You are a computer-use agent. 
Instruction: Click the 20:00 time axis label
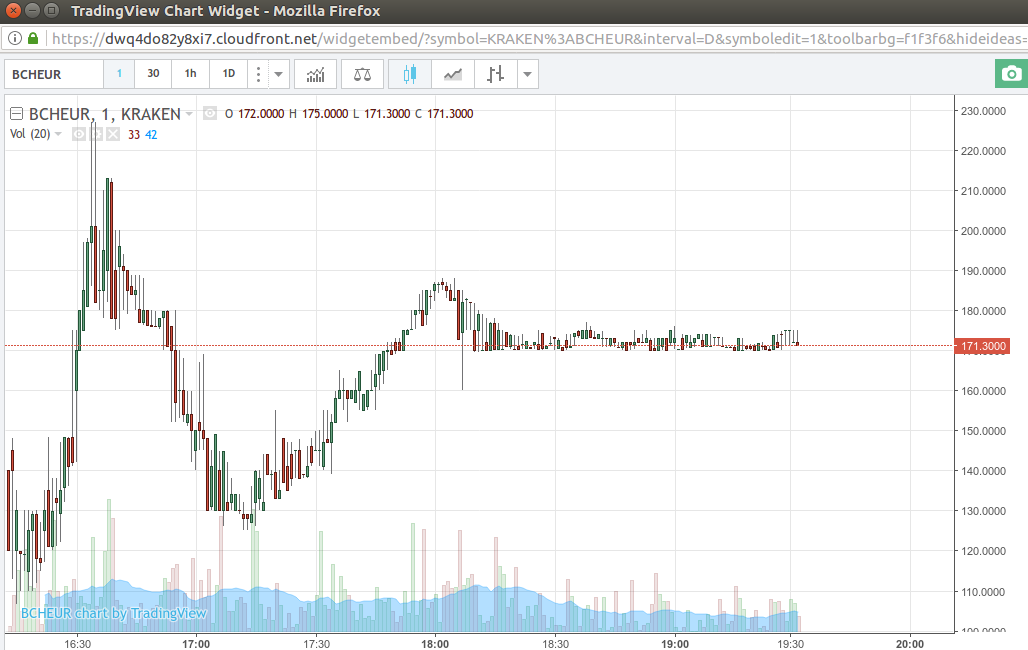click(x=910, y=643)
